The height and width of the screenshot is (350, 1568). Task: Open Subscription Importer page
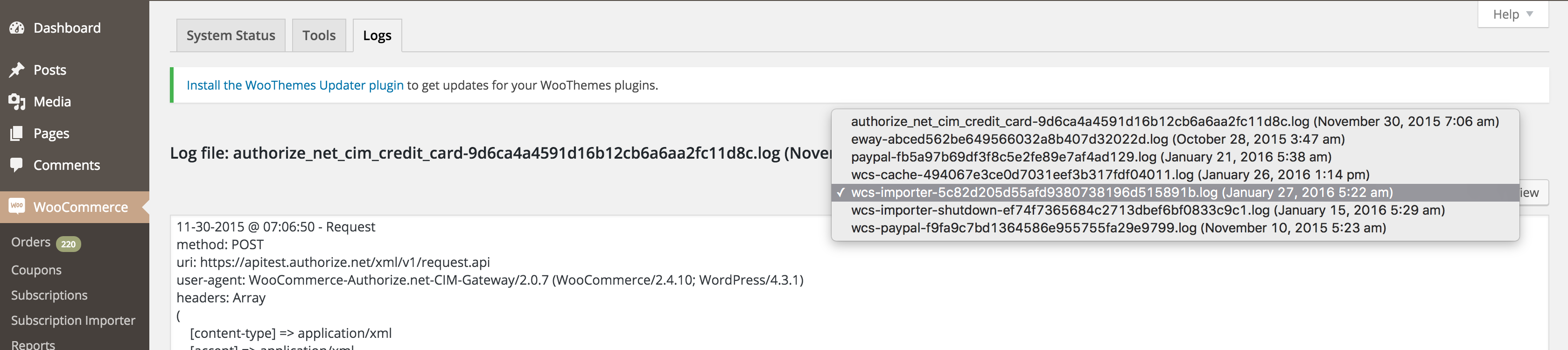click(73, 320)
